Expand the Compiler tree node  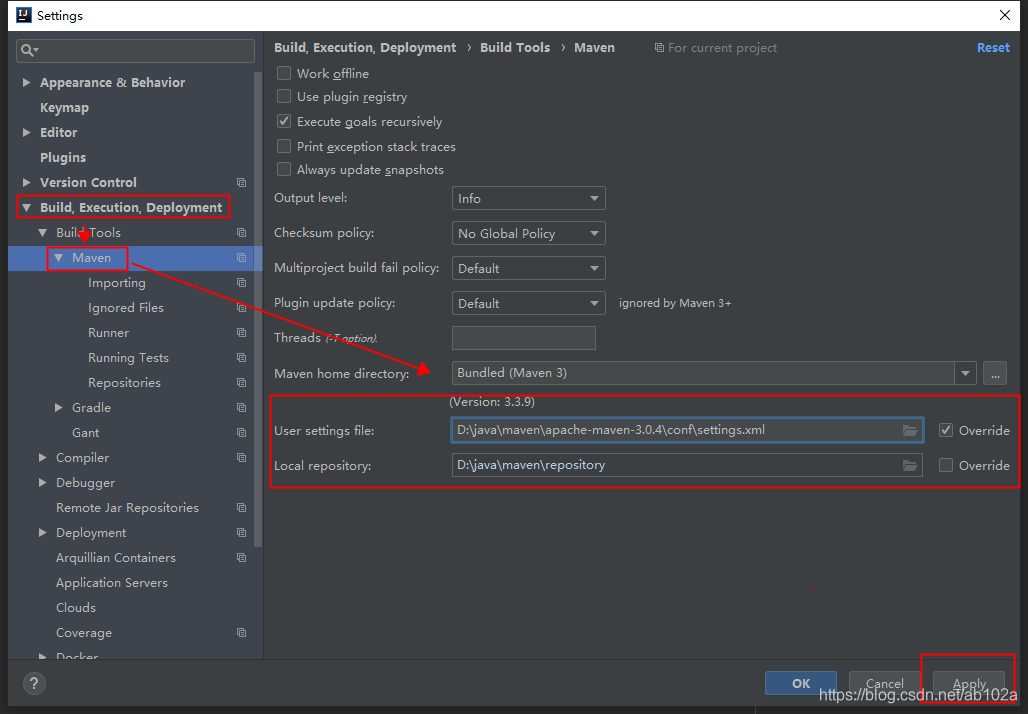[43, 458]
